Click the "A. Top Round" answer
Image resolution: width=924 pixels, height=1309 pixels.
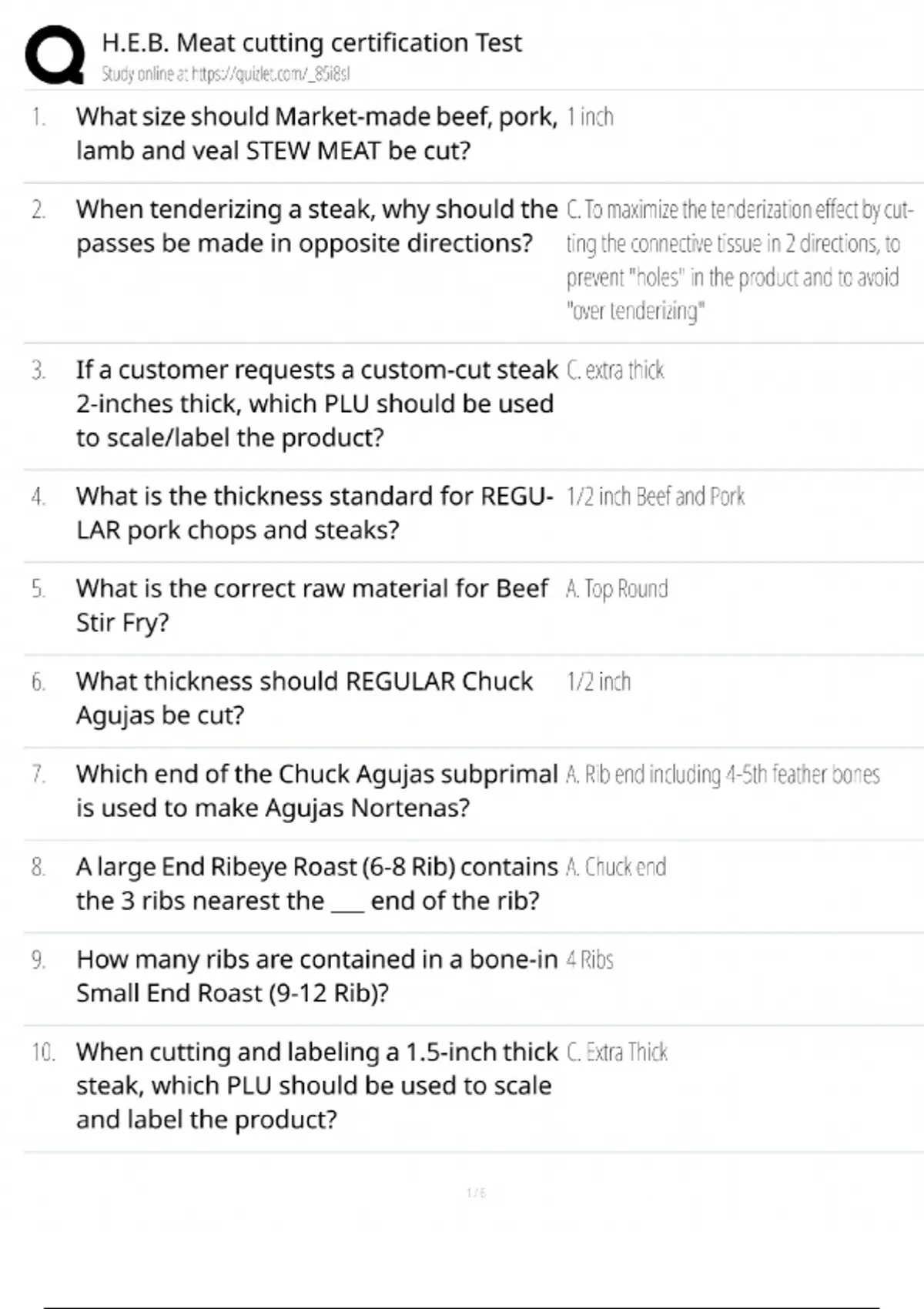(x=617, y=589)
